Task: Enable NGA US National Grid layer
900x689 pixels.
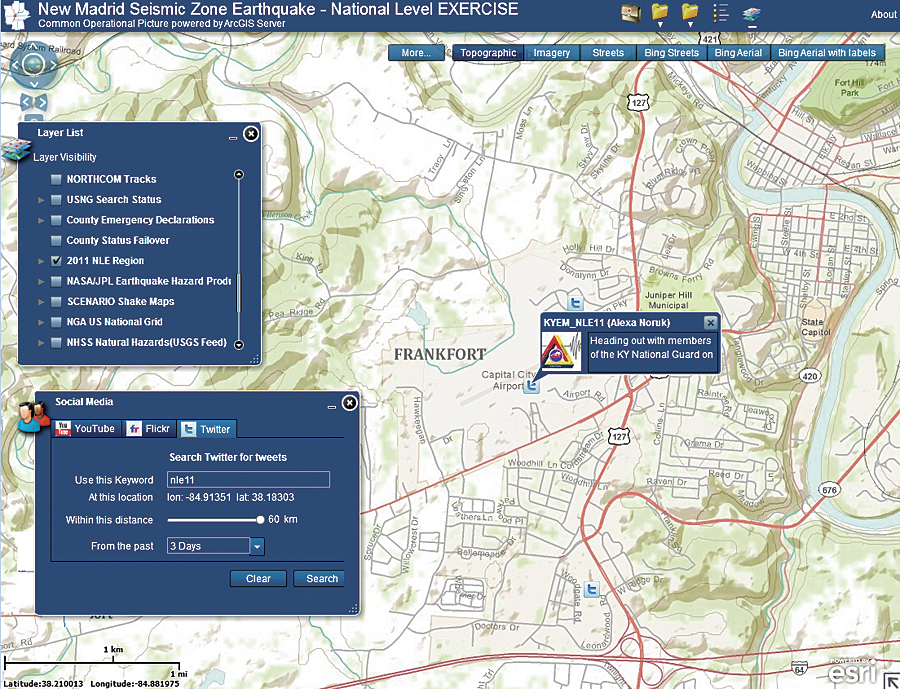Action: point(56,322)
